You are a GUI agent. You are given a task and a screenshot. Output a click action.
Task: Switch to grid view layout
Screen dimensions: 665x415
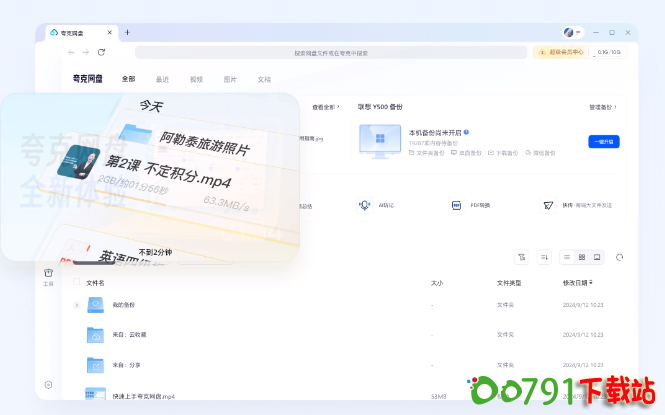(582, 257)
